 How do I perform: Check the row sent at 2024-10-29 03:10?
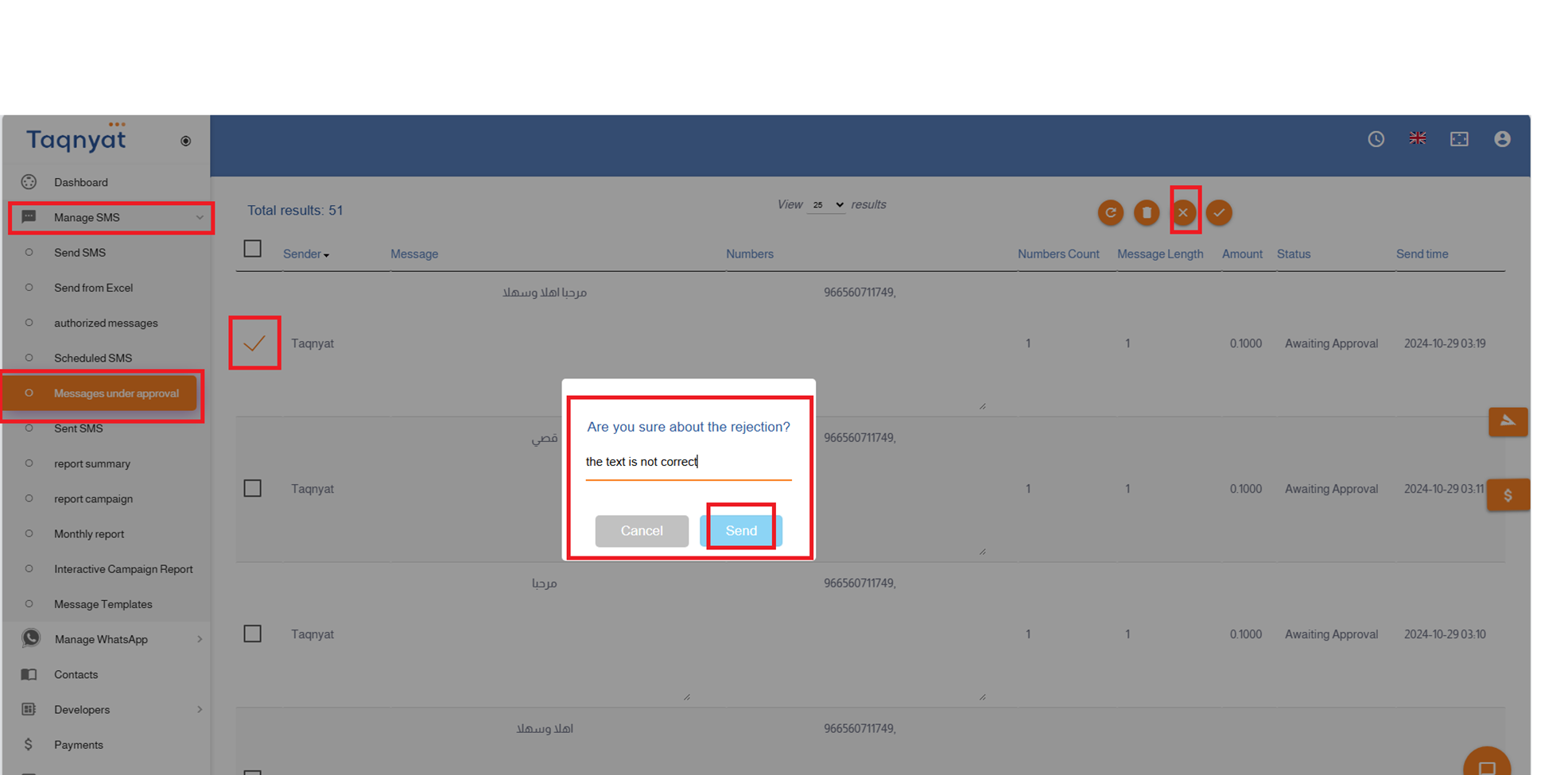[253, 634]
